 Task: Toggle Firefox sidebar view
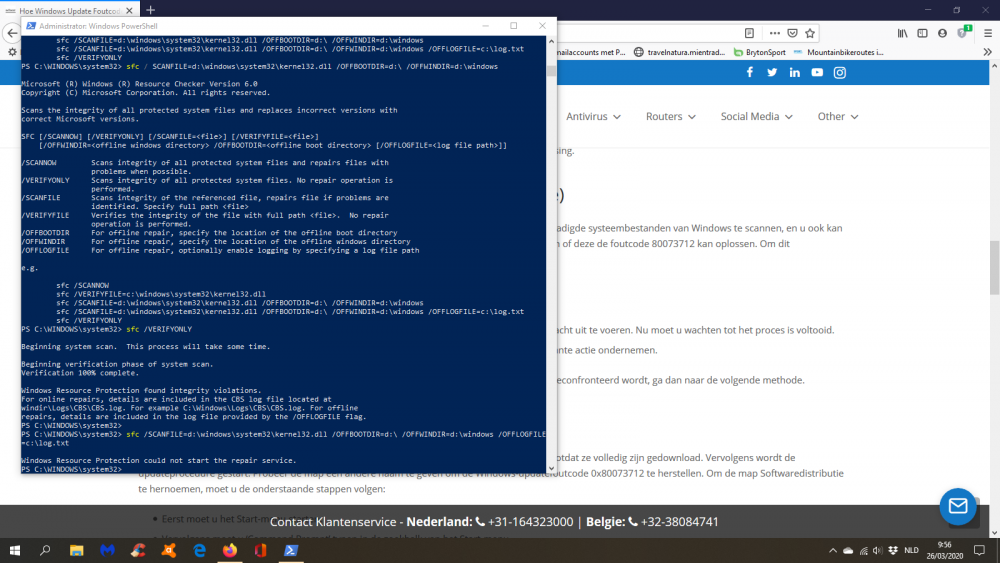pos(922,33)
